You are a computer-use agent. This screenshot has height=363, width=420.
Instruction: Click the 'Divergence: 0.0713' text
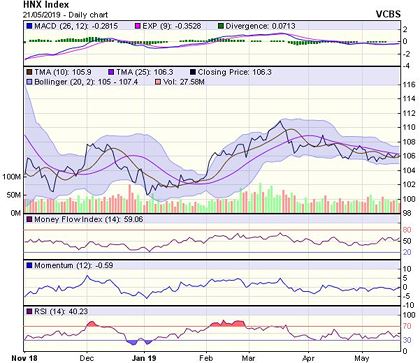260,26
